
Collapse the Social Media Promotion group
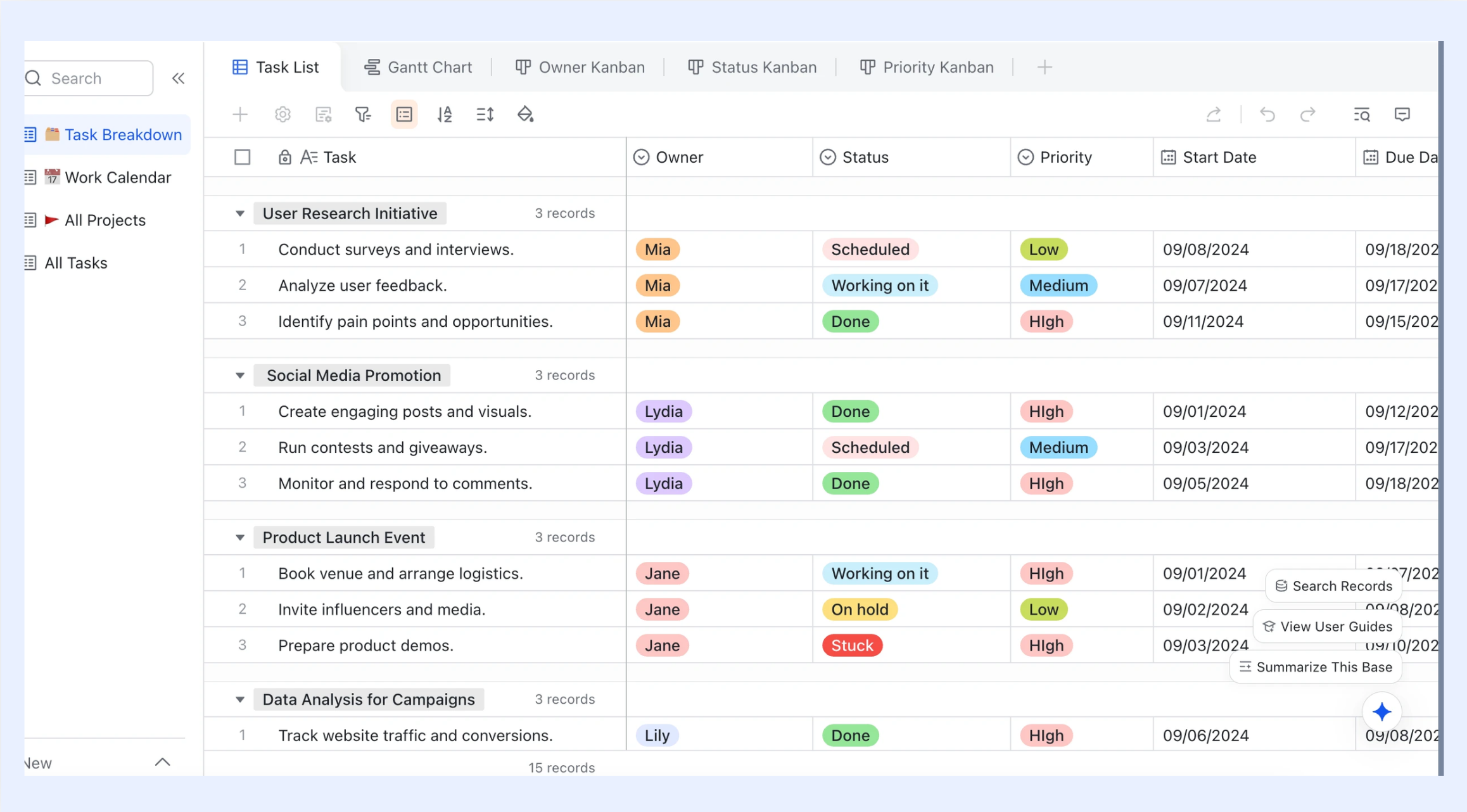tap(240, 376)
